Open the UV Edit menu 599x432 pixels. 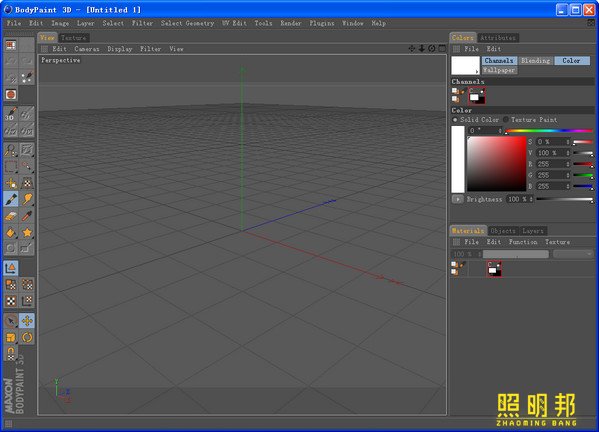point(234,23)
